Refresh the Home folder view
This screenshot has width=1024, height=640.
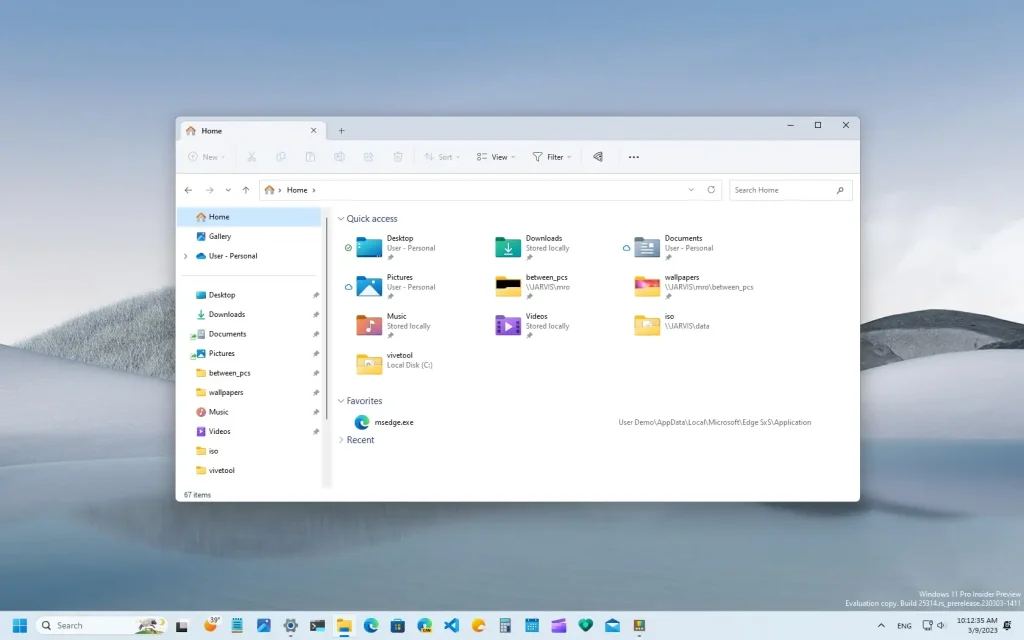click(711, 190)
